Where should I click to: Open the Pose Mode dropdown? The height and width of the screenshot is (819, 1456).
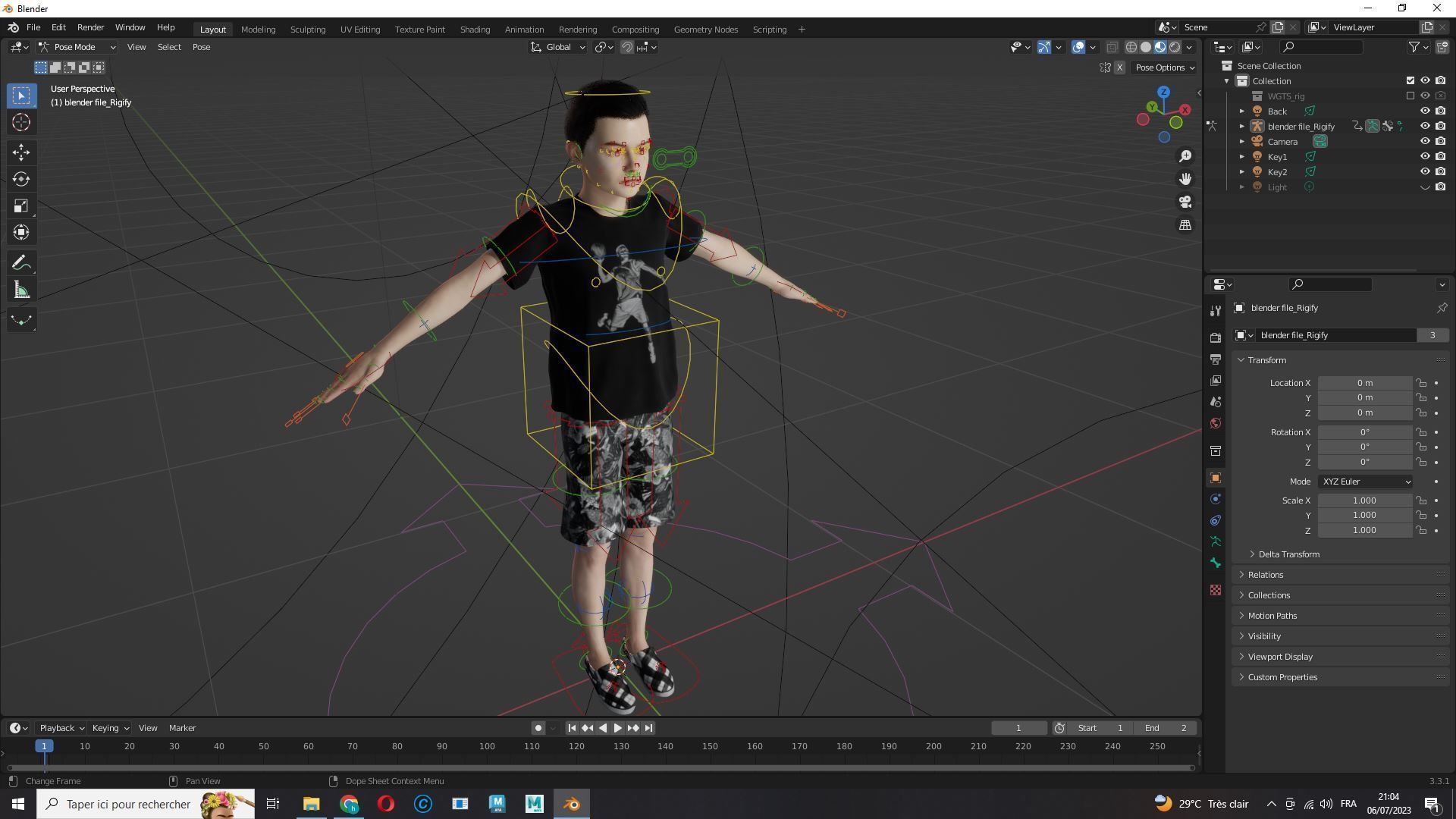[x=77, y=47]
